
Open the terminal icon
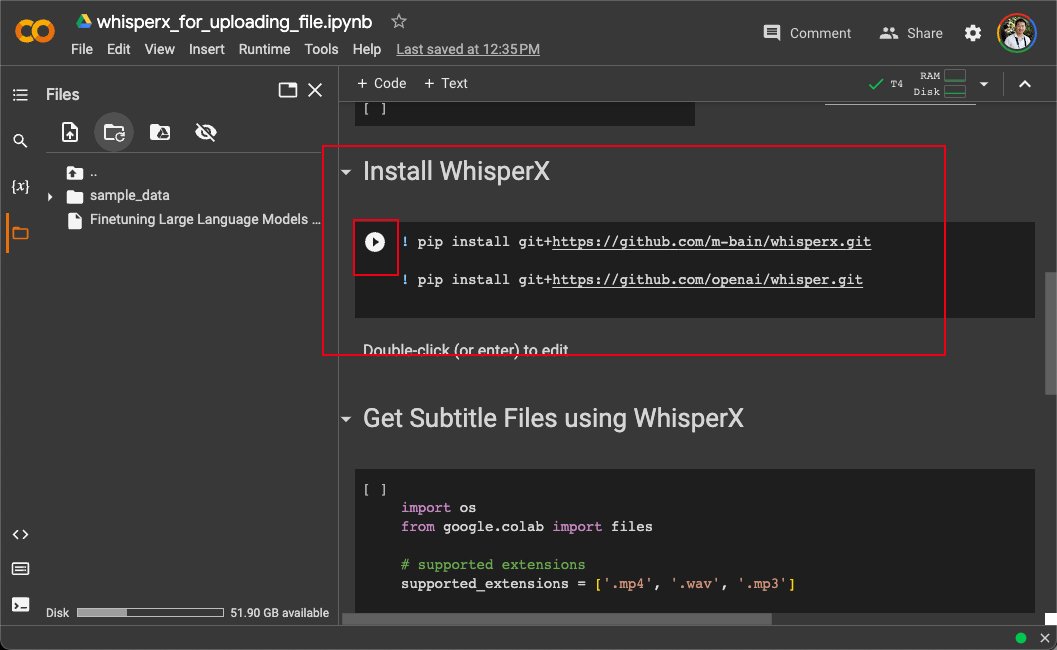(20, 605)
